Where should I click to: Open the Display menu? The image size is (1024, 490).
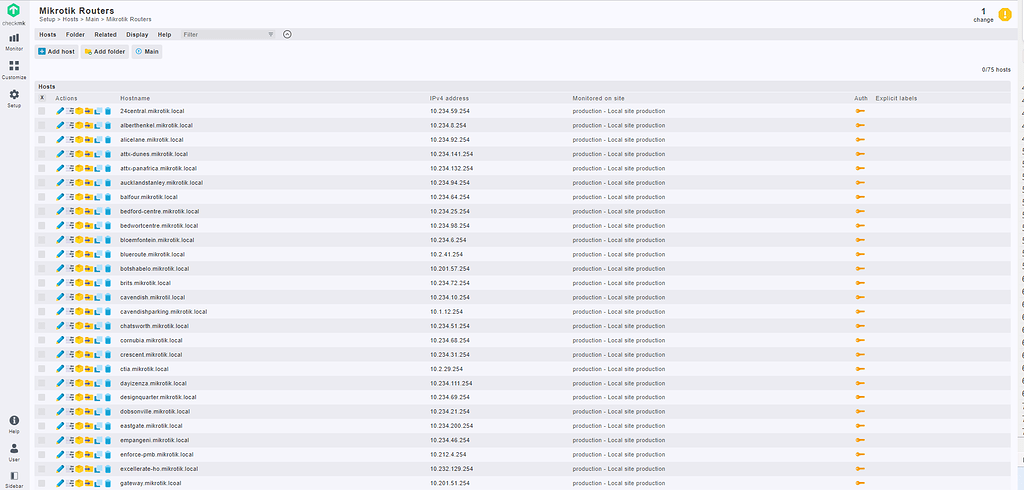pyautogui.click(x=137, y=34)
